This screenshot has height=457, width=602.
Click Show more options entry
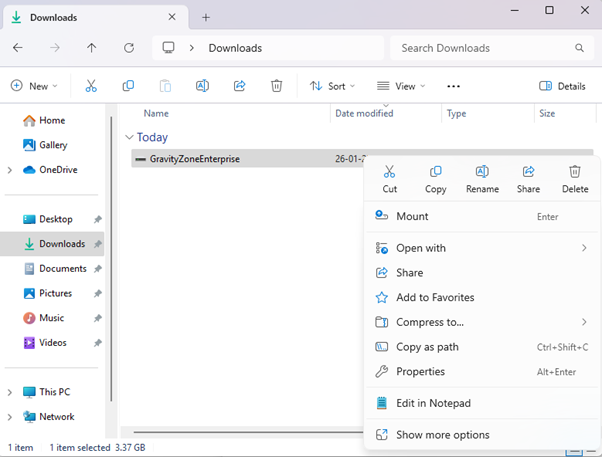[442, 435]
